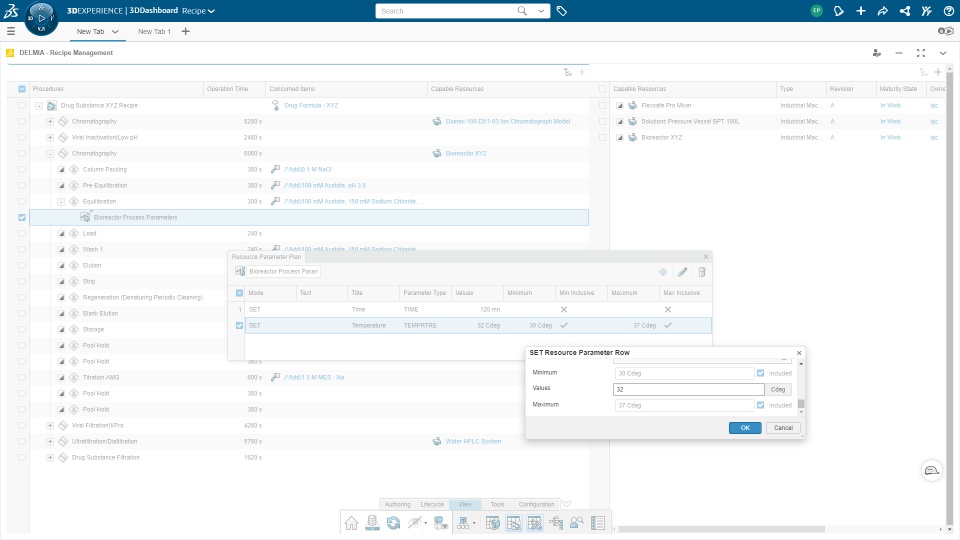Expand the Ultrafiltration/Diafiltration node
960x540 pixels.
coord(50,441)
